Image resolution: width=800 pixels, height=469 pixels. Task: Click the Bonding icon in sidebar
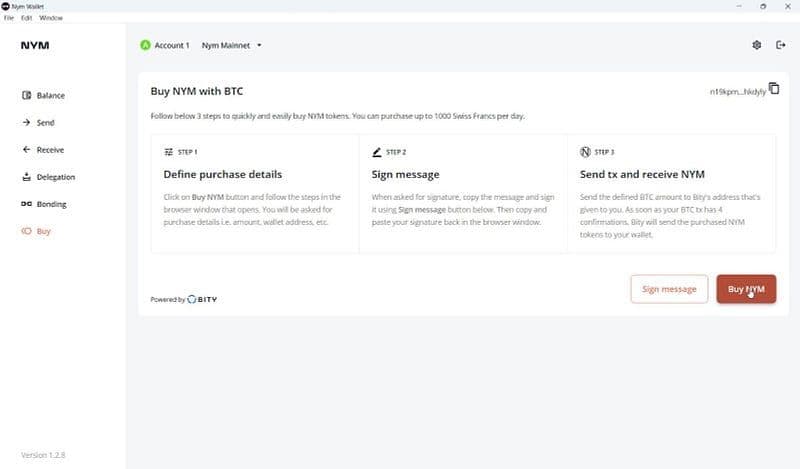pos(26,204)
